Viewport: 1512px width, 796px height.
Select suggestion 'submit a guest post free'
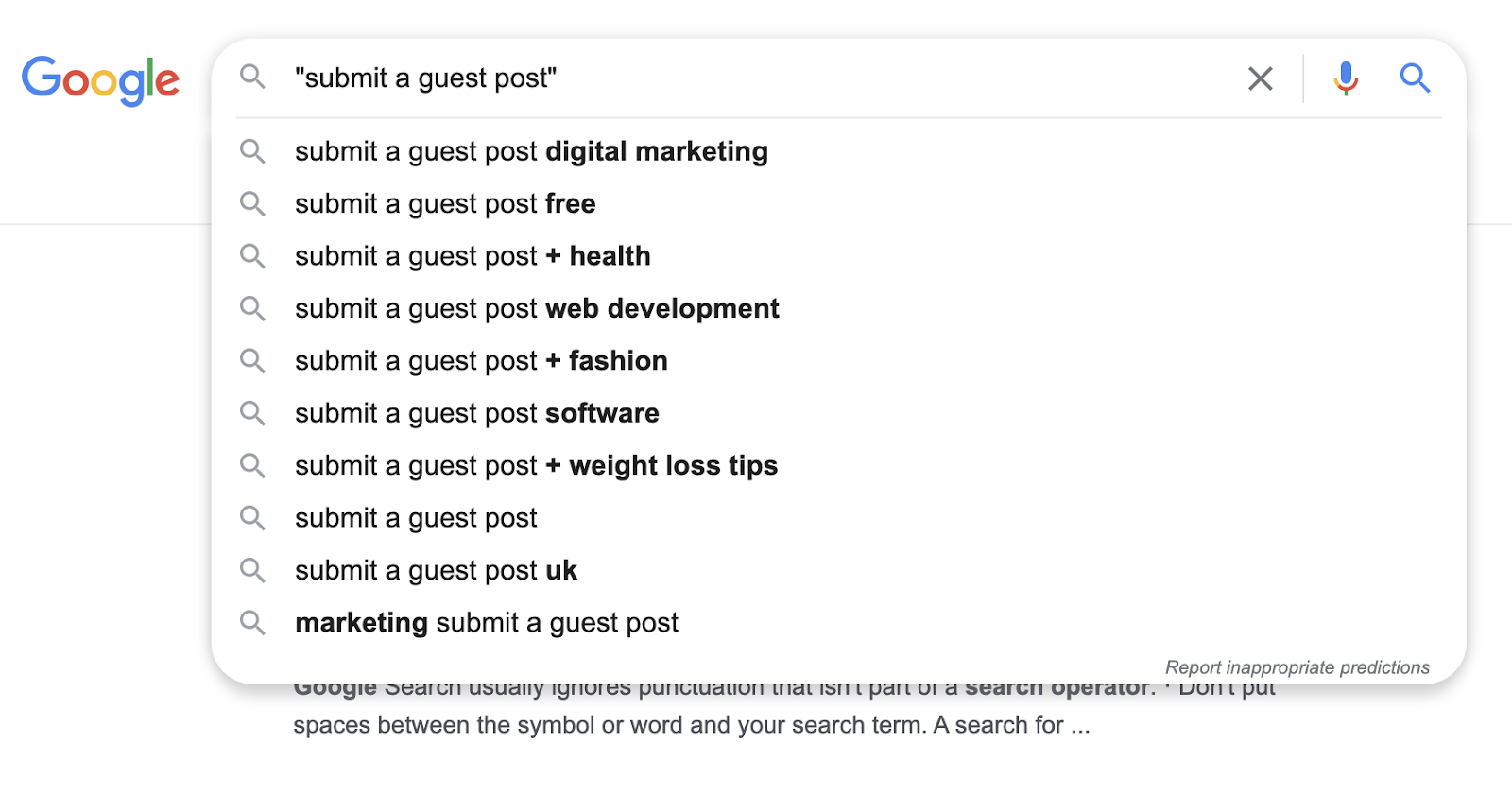coord(445,204)
